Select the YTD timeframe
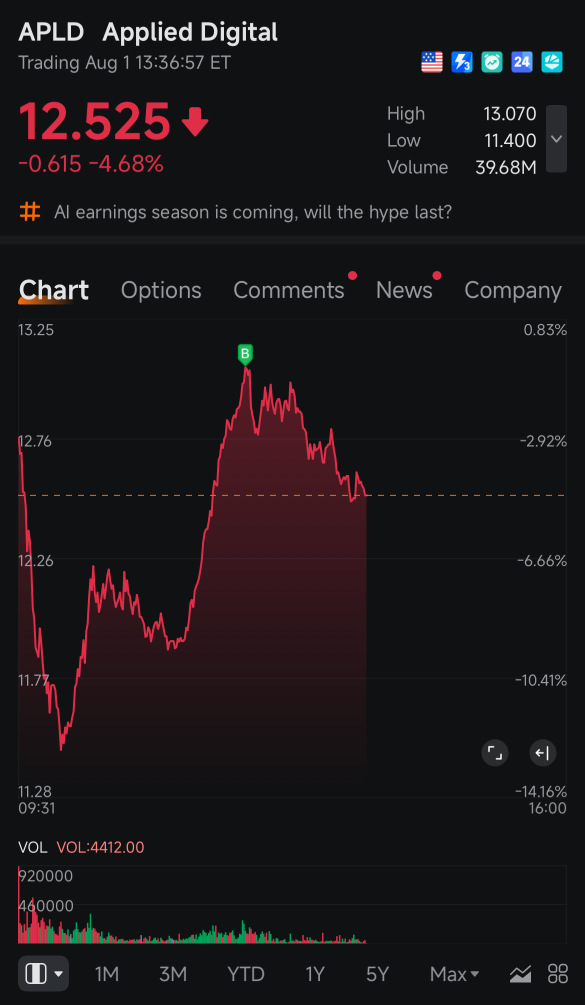The image size is (585, 1005). (246, 974)
